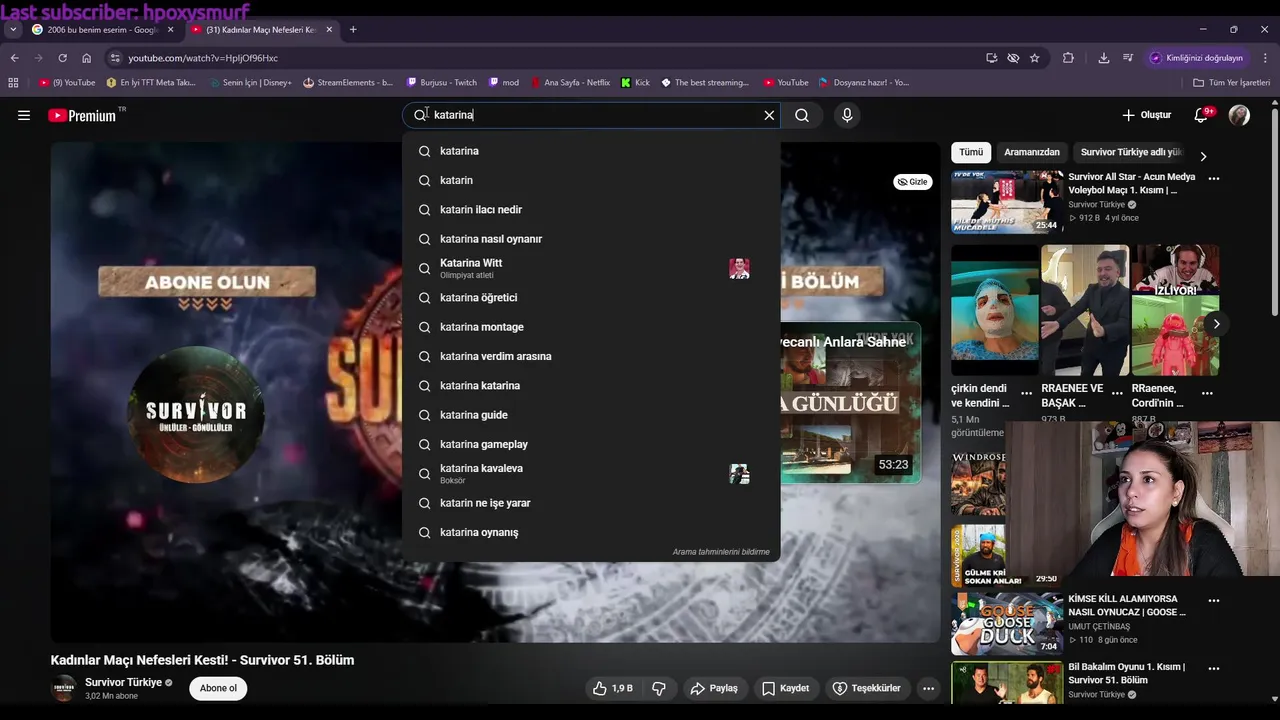Open the browser home page
This screenshot has width=1280, height=720.
tap(87, 58)
